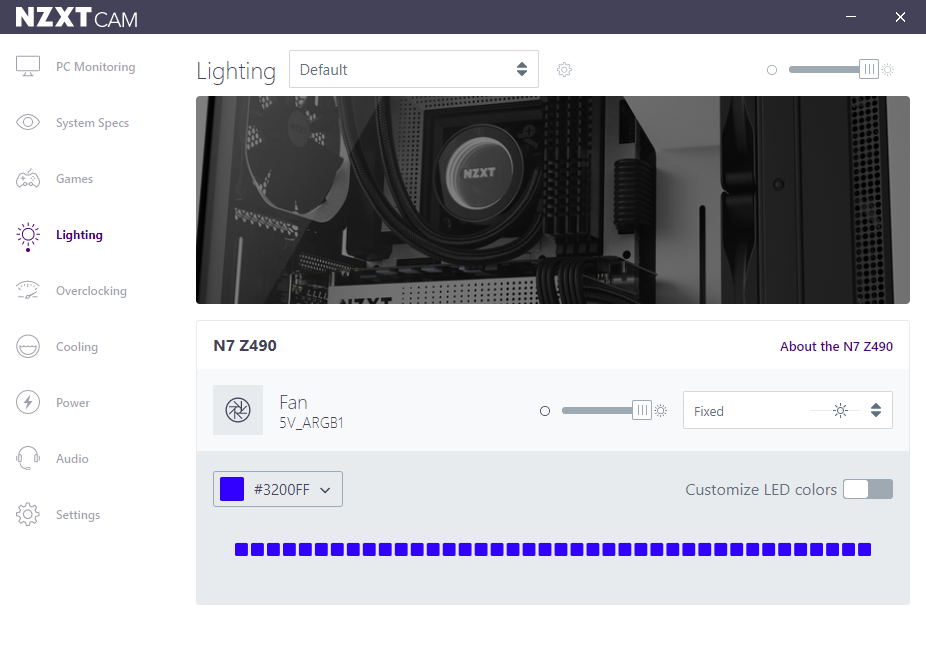This screenshot has height=669, width=926.
Task: Click the Fixed mode sun preview icon
Action: (x=840, y=410)
